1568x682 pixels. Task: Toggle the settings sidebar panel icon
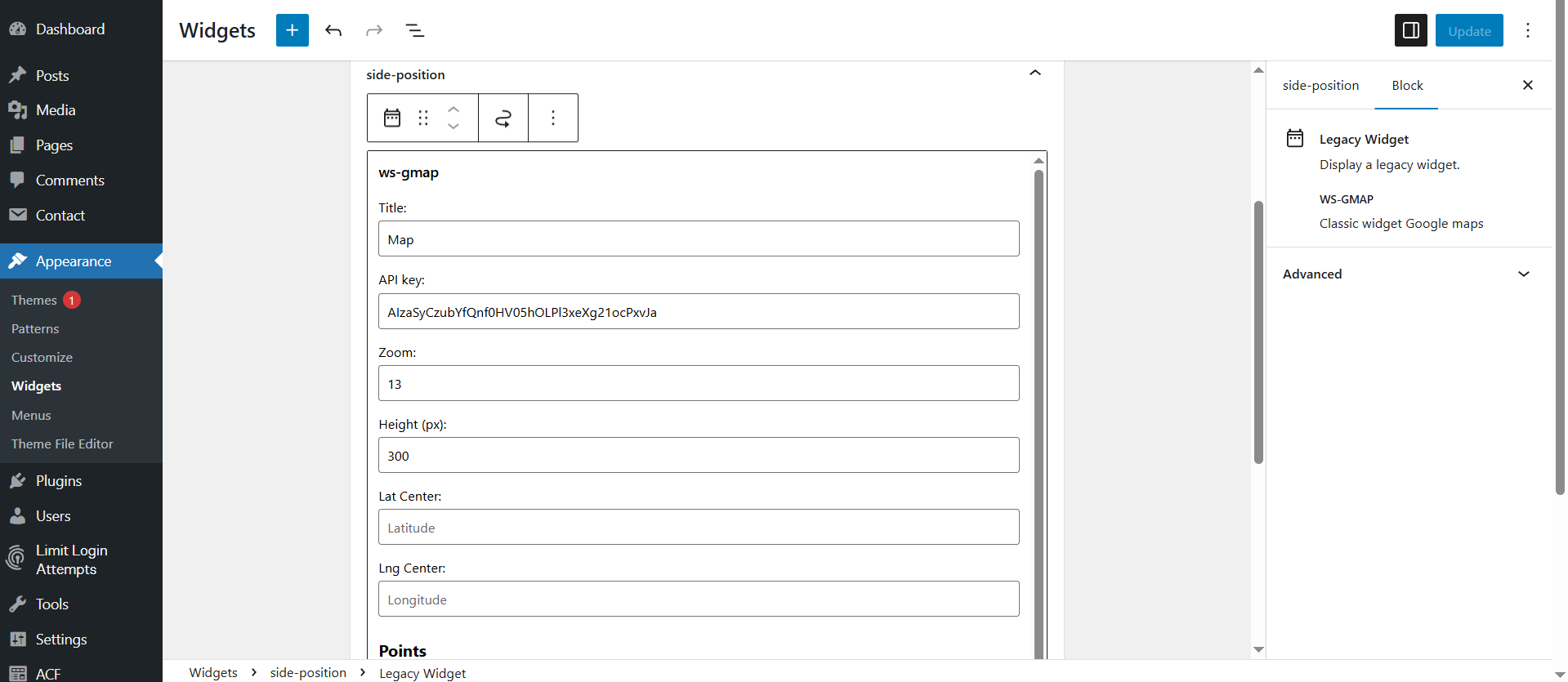coord(1410,30)
